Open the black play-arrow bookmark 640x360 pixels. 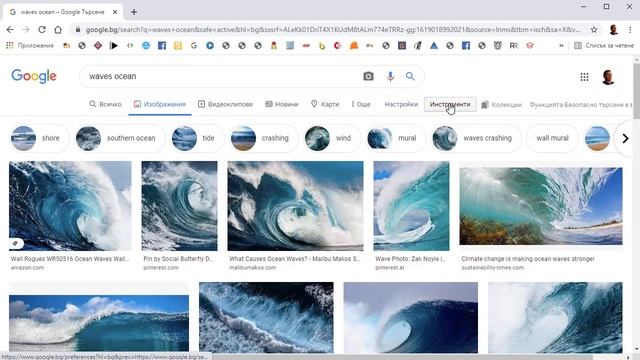pyautogui.click(x=114, y=45)
